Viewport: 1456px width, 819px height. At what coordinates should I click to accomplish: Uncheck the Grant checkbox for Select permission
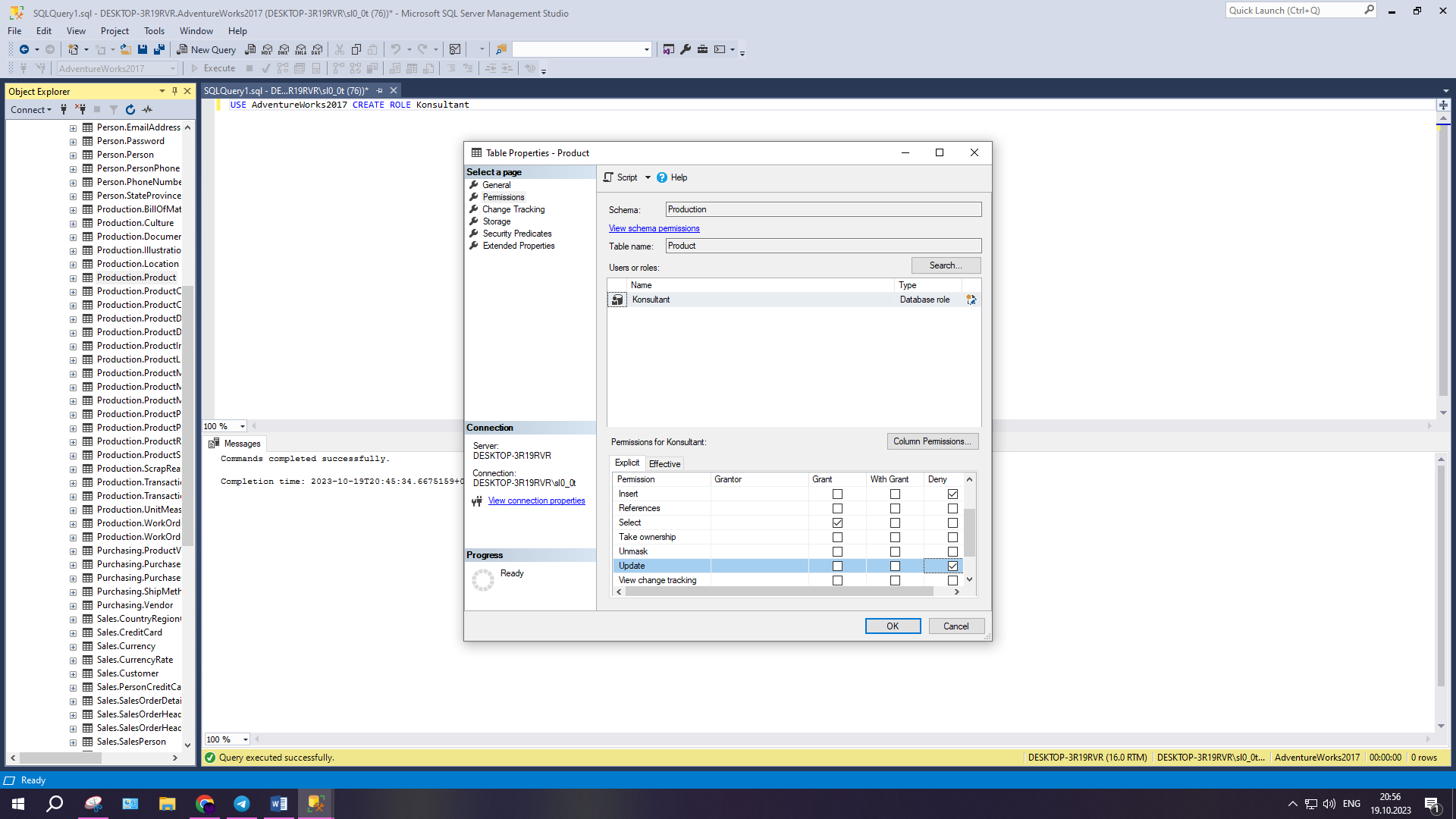(837, 523)
